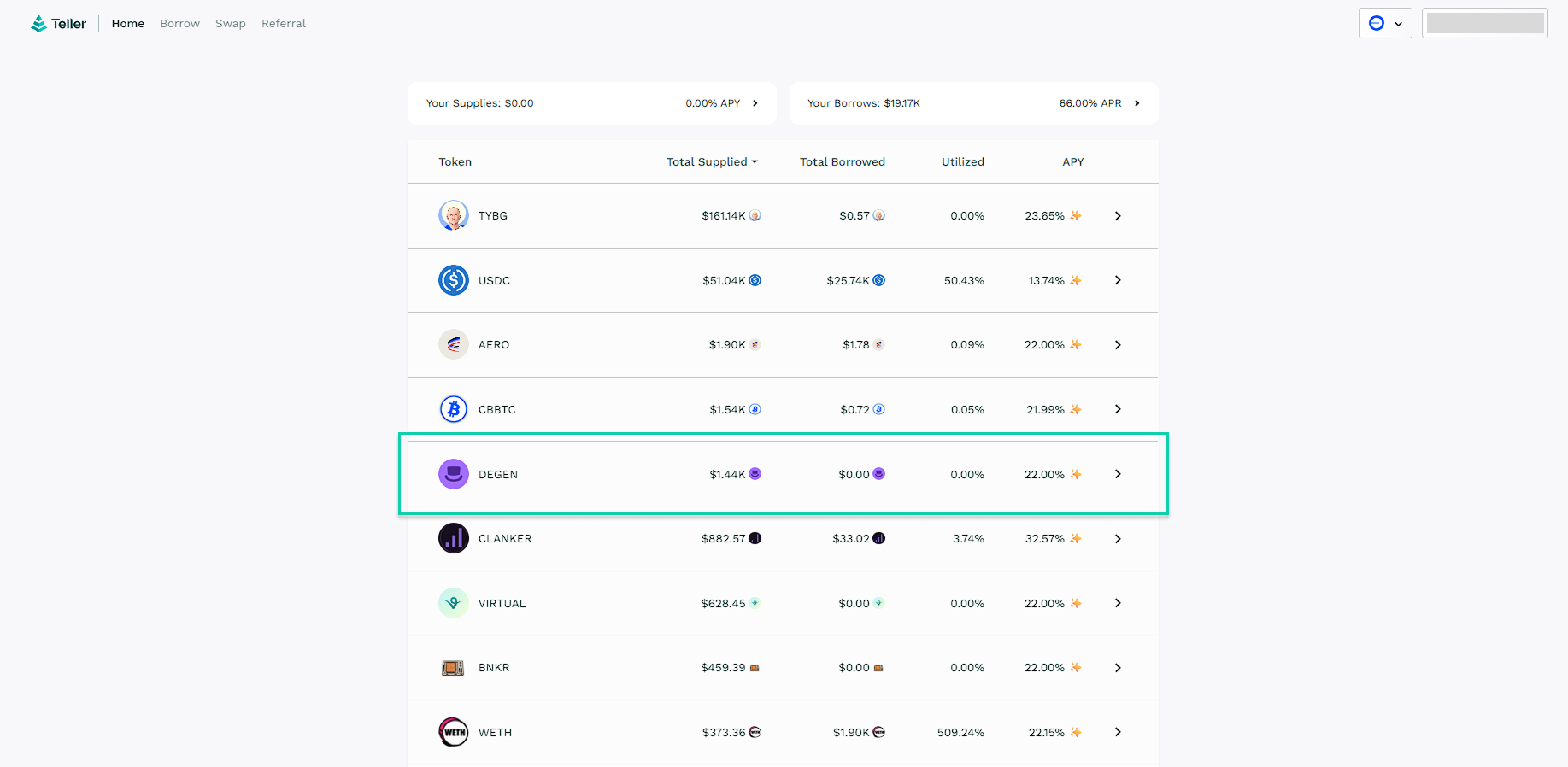Sort by Total Supplied column
The height and width of the screenshot is (767, 1568).
tap(711, 162)
